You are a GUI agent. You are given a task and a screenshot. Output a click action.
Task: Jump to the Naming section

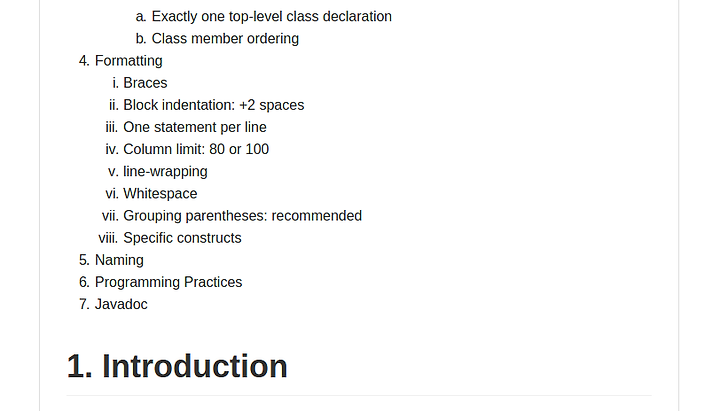click(x=119, y=260)
